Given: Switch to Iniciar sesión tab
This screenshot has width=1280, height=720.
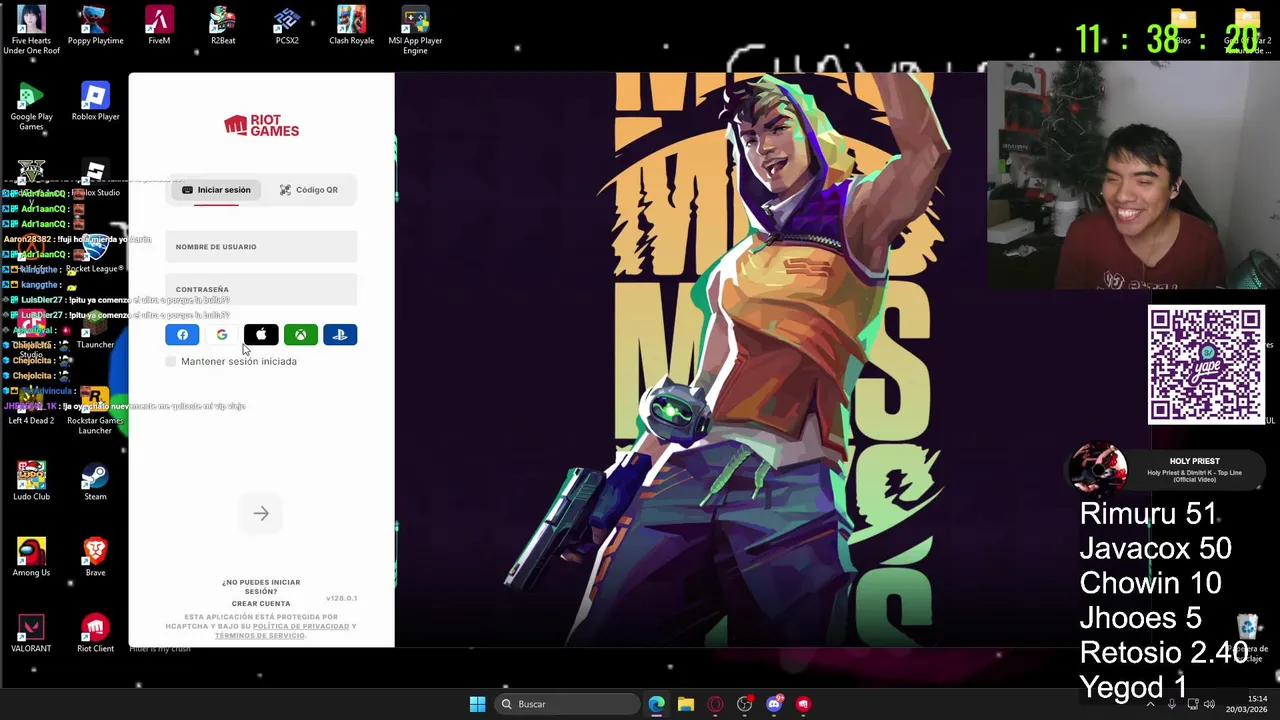Looking at the screenshot, I should point(216,190).
